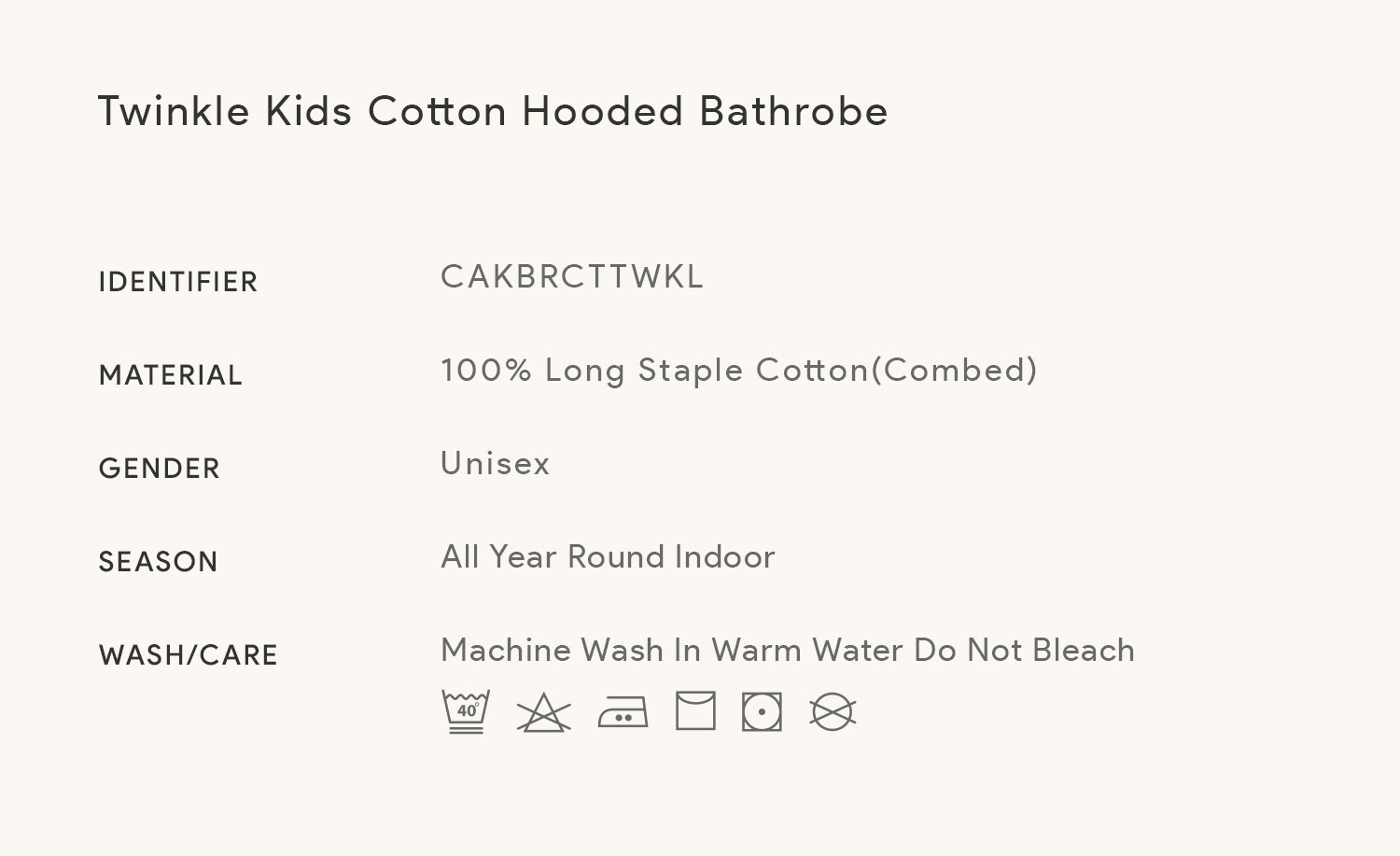Click the SEASON label
Image resolution: width=1400 pixels, height=856 pixels.
coord(159,562)
